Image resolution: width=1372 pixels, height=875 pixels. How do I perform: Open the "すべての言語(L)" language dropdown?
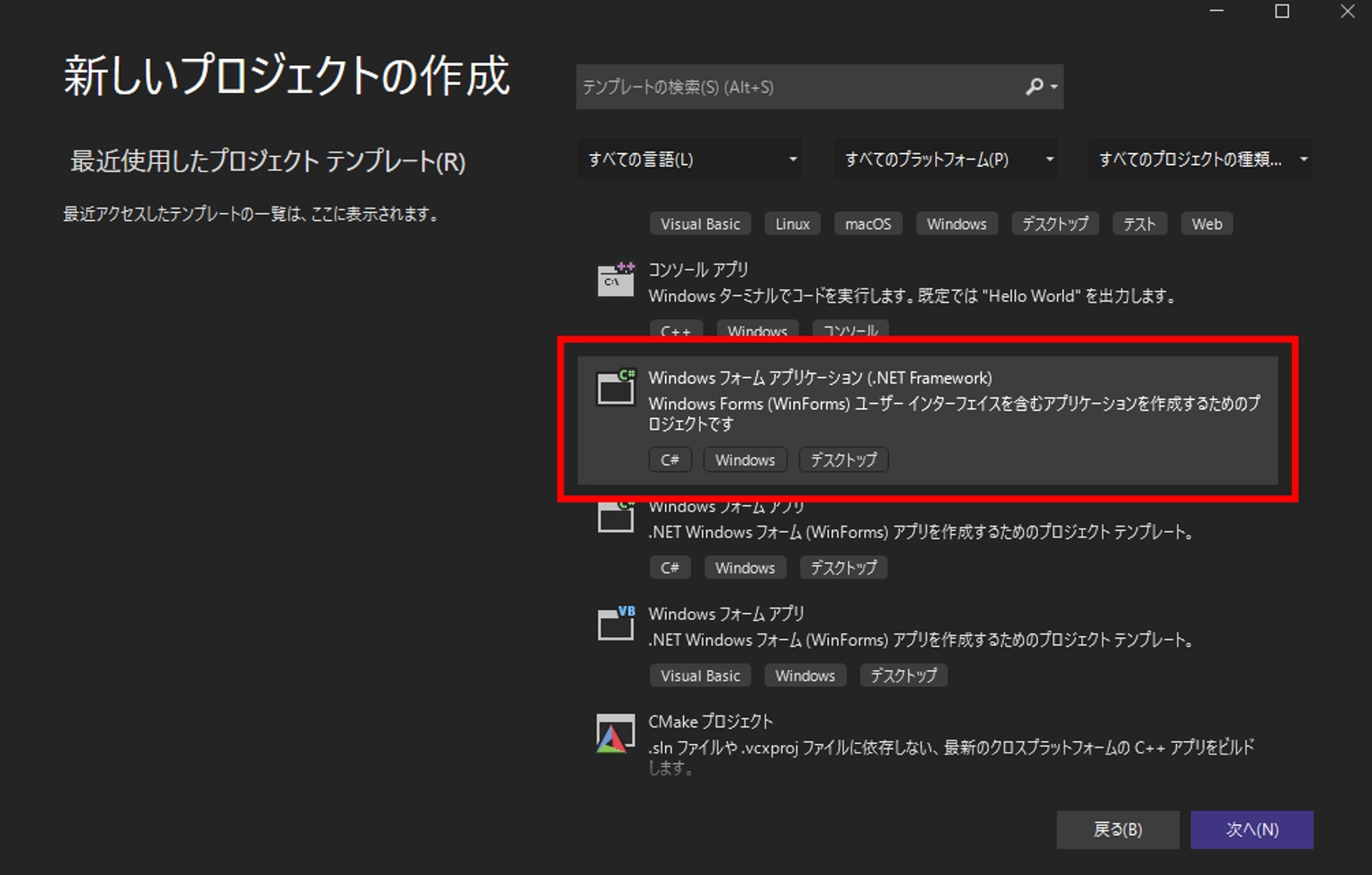(x=689, y=159)
